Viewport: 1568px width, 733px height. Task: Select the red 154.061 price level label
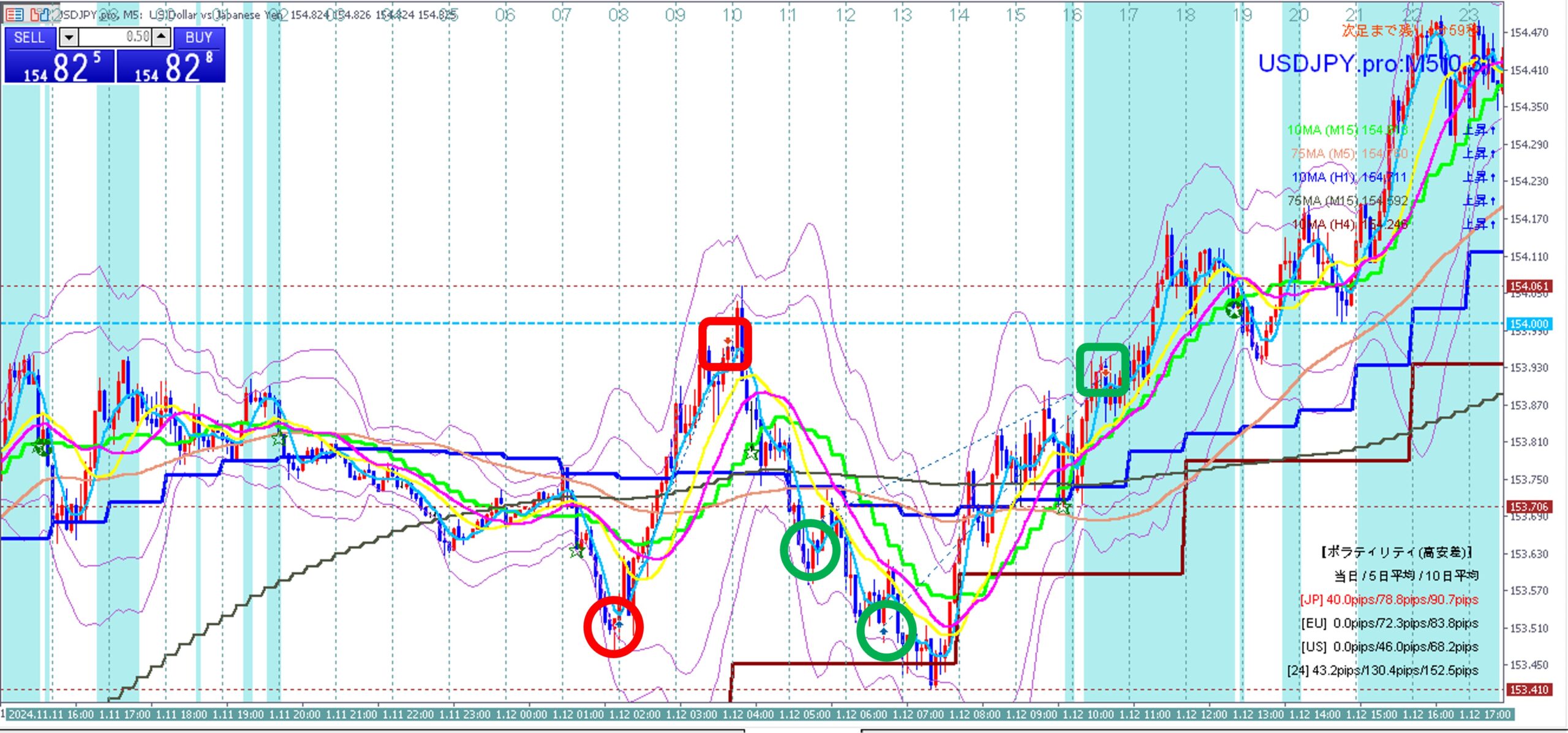tap(1528, 286)
